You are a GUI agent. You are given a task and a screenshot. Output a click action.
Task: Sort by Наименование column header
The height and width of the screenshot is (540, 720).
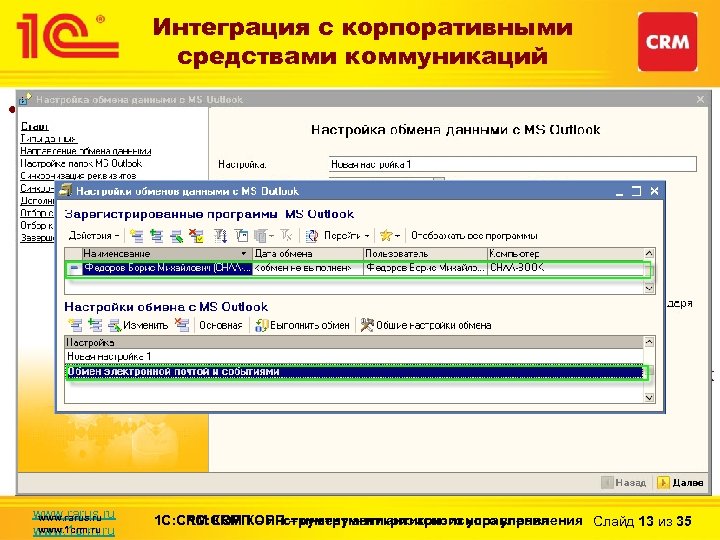[167, 253]
